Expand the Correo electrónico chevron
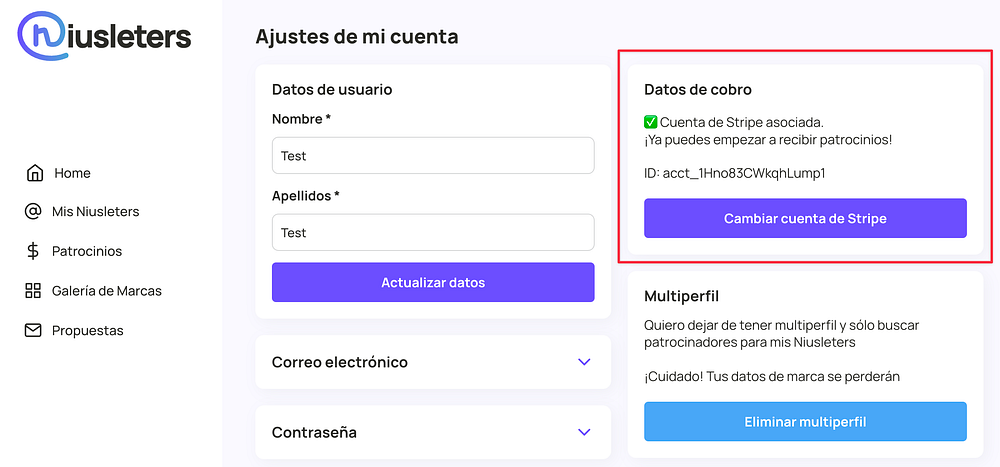This screenshot has height=467, width=1000. [x=585, y=362]
